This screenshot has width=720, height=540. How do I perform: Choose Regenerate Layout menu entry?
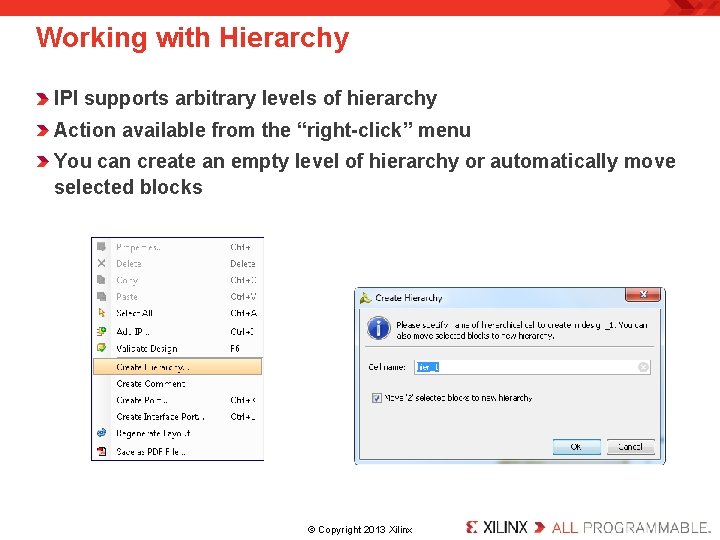point(178,433)
